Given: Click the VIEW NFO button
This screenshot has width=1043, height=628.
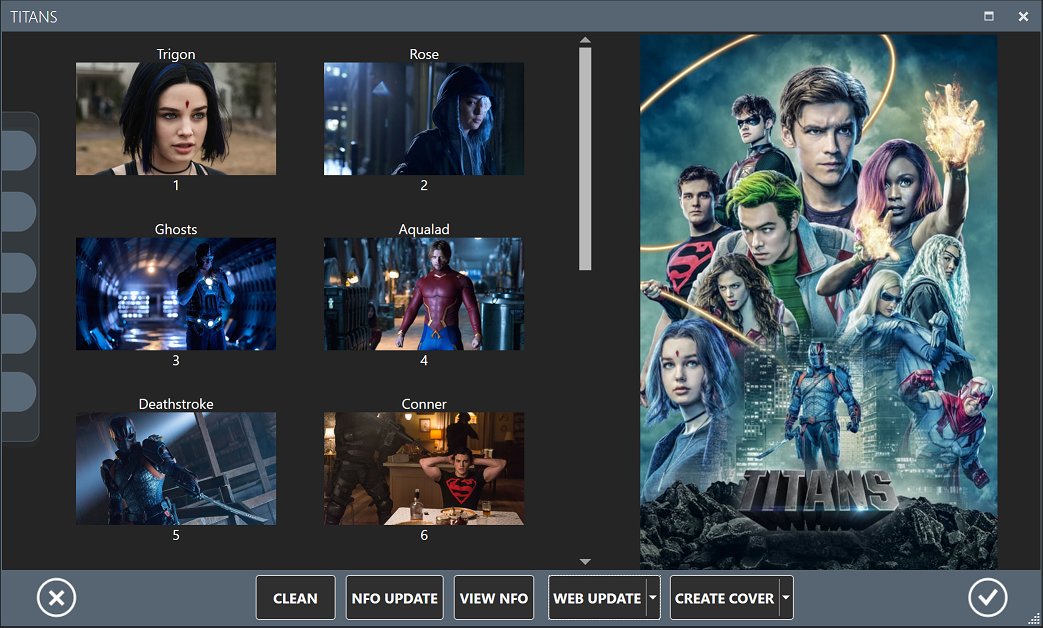Looking at the screenshot, I should tap(494, 597).
